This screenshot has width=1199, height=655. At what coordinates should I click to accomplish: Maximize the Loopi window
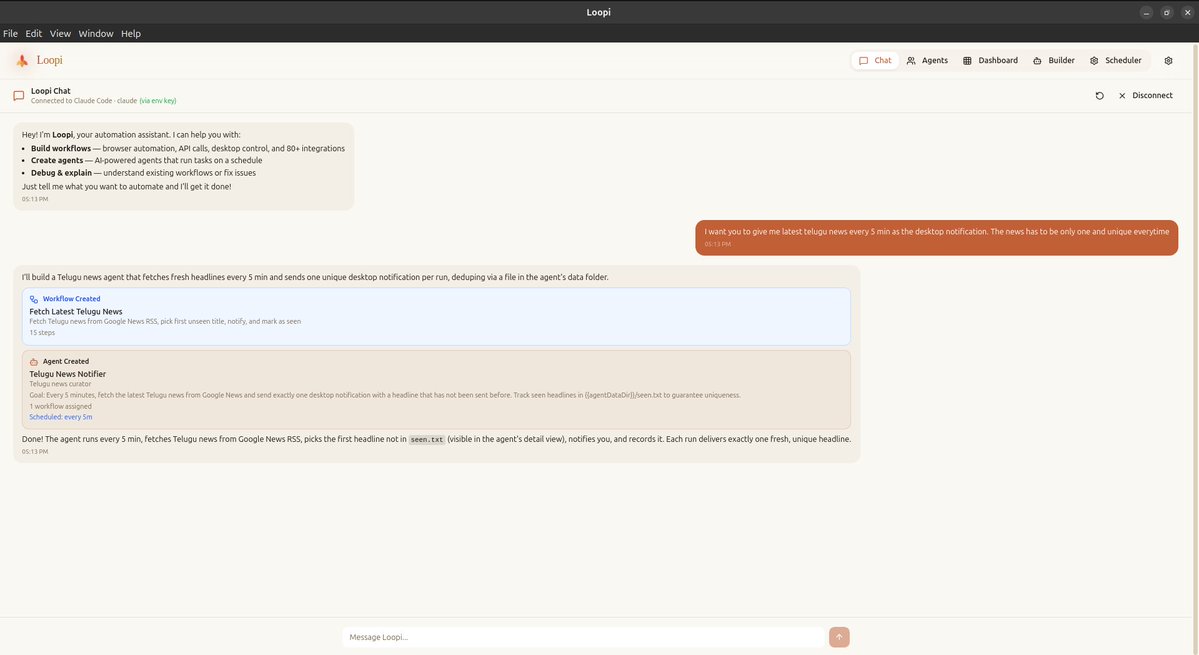tap(1166, 12)
